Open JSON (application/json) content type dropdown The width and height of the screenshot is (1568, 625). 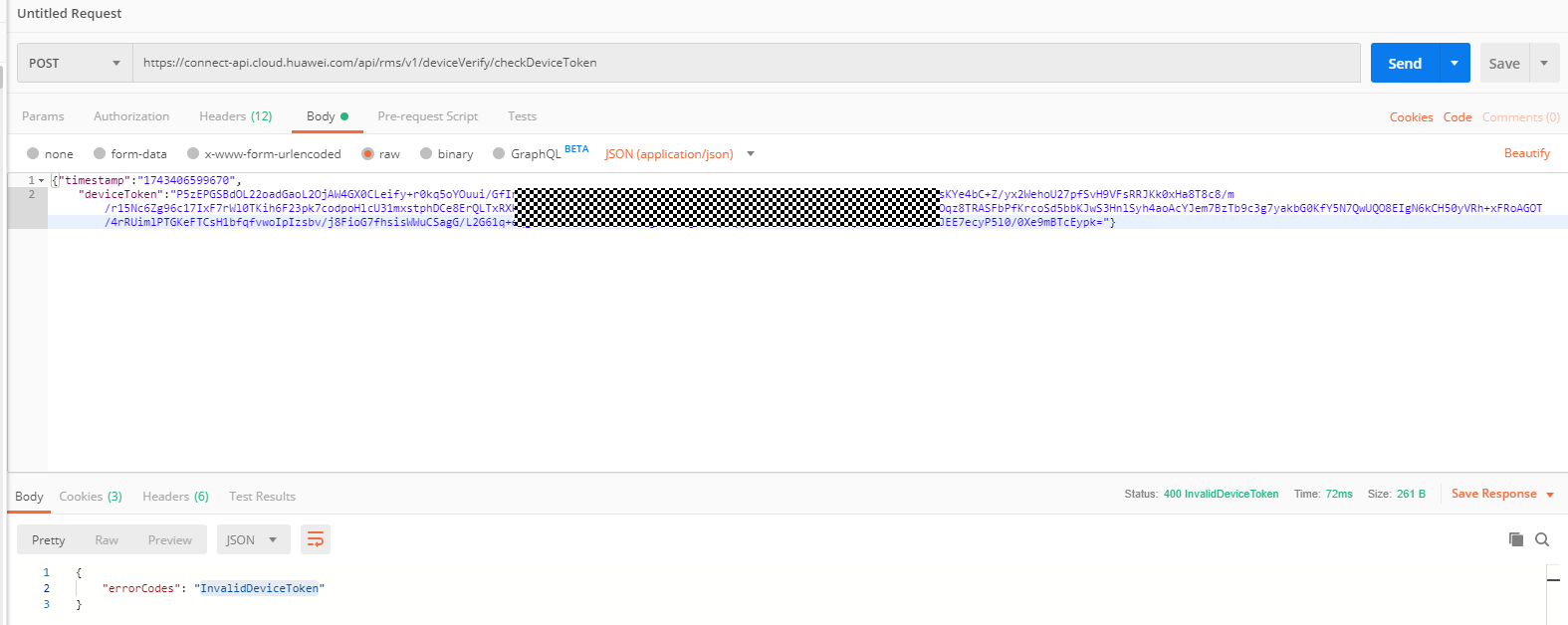pos(680,154)
